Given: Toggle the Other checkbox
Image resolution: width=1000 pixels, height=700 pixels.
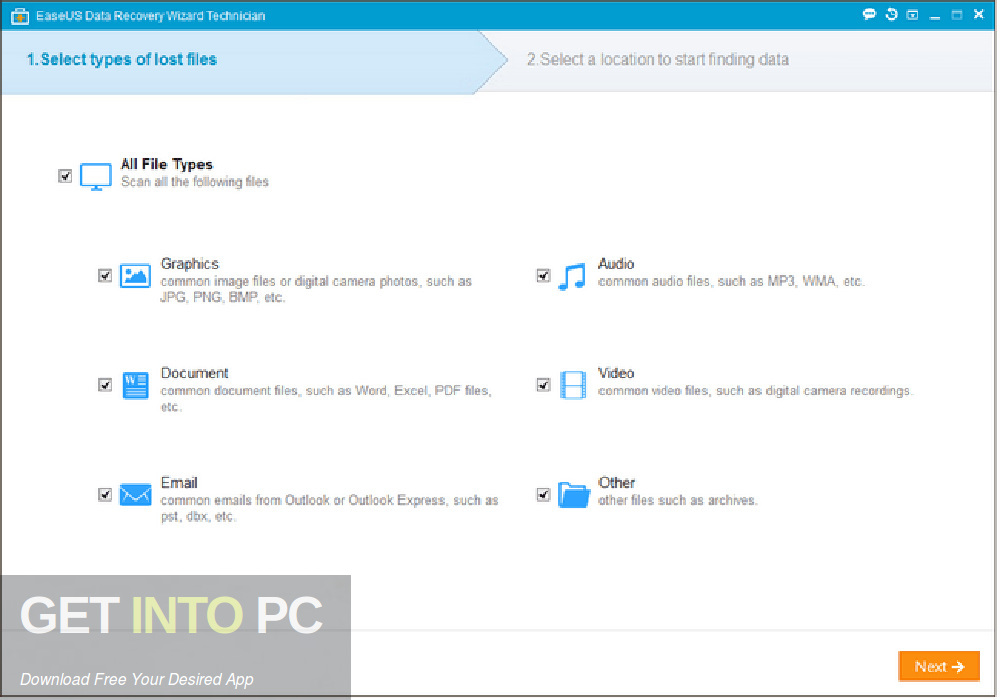Looking at the screenshot, I should pos(543,495).
